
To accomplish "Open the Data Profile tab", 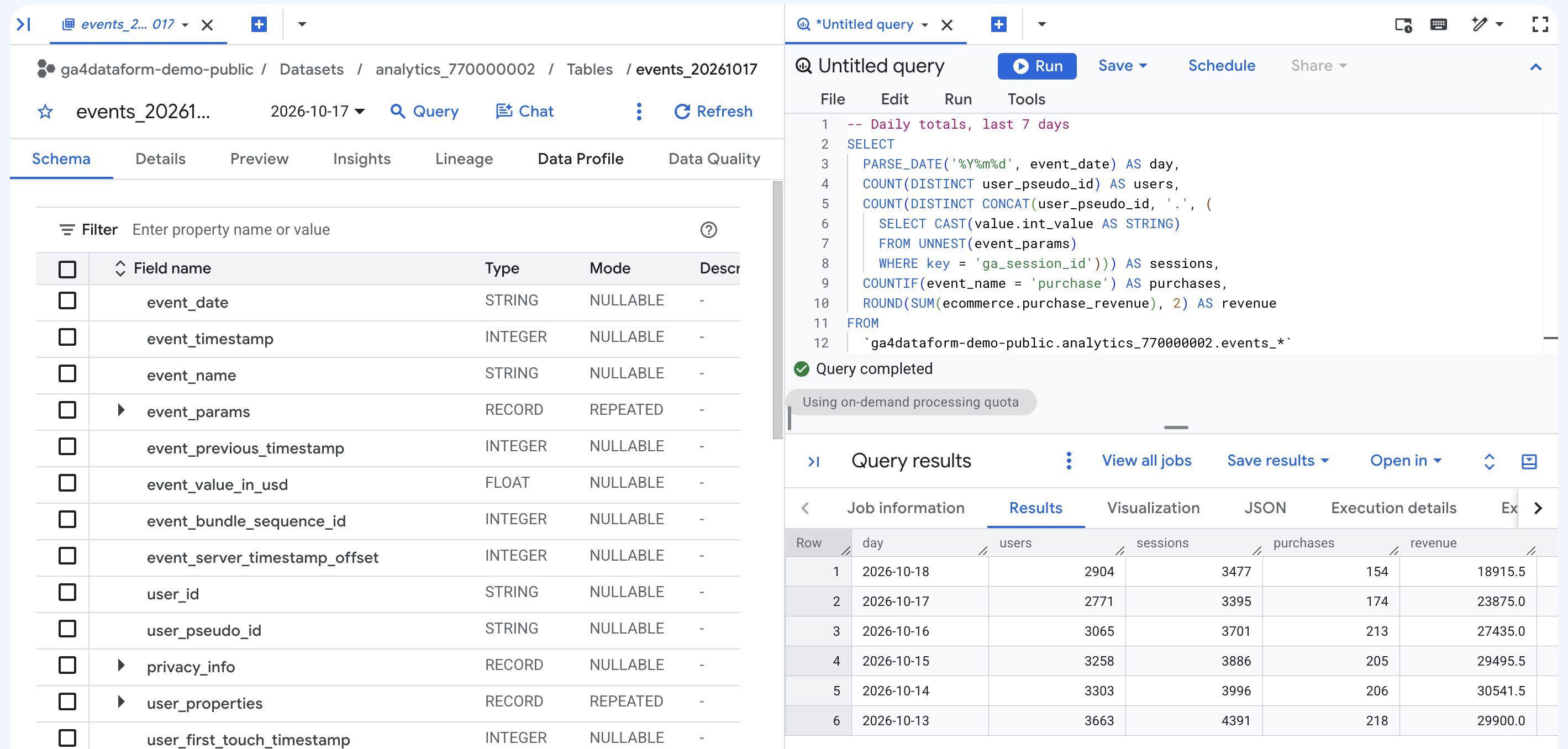I will 581,159.
